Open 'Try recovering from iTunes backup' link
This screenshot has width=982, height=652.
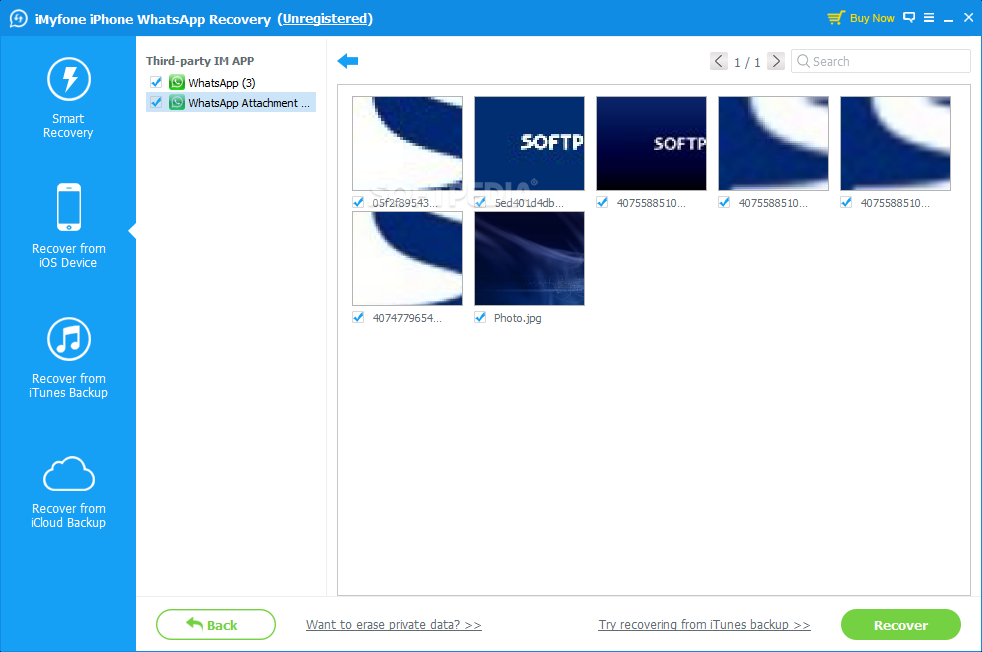(x=704, y=624)
